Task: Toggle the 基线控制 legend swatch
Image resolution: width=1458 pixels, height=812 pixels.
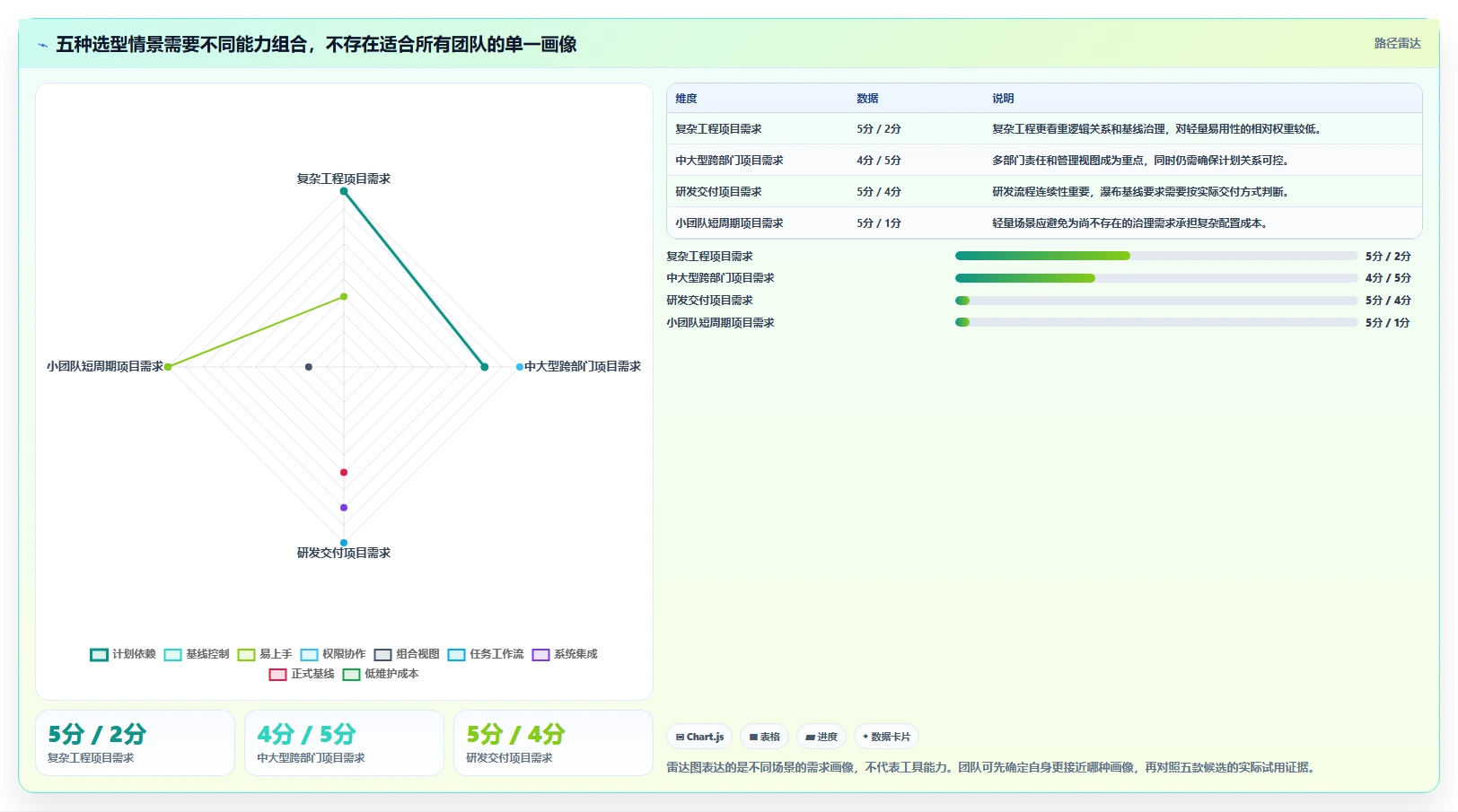Action: (x=172, y=654)
